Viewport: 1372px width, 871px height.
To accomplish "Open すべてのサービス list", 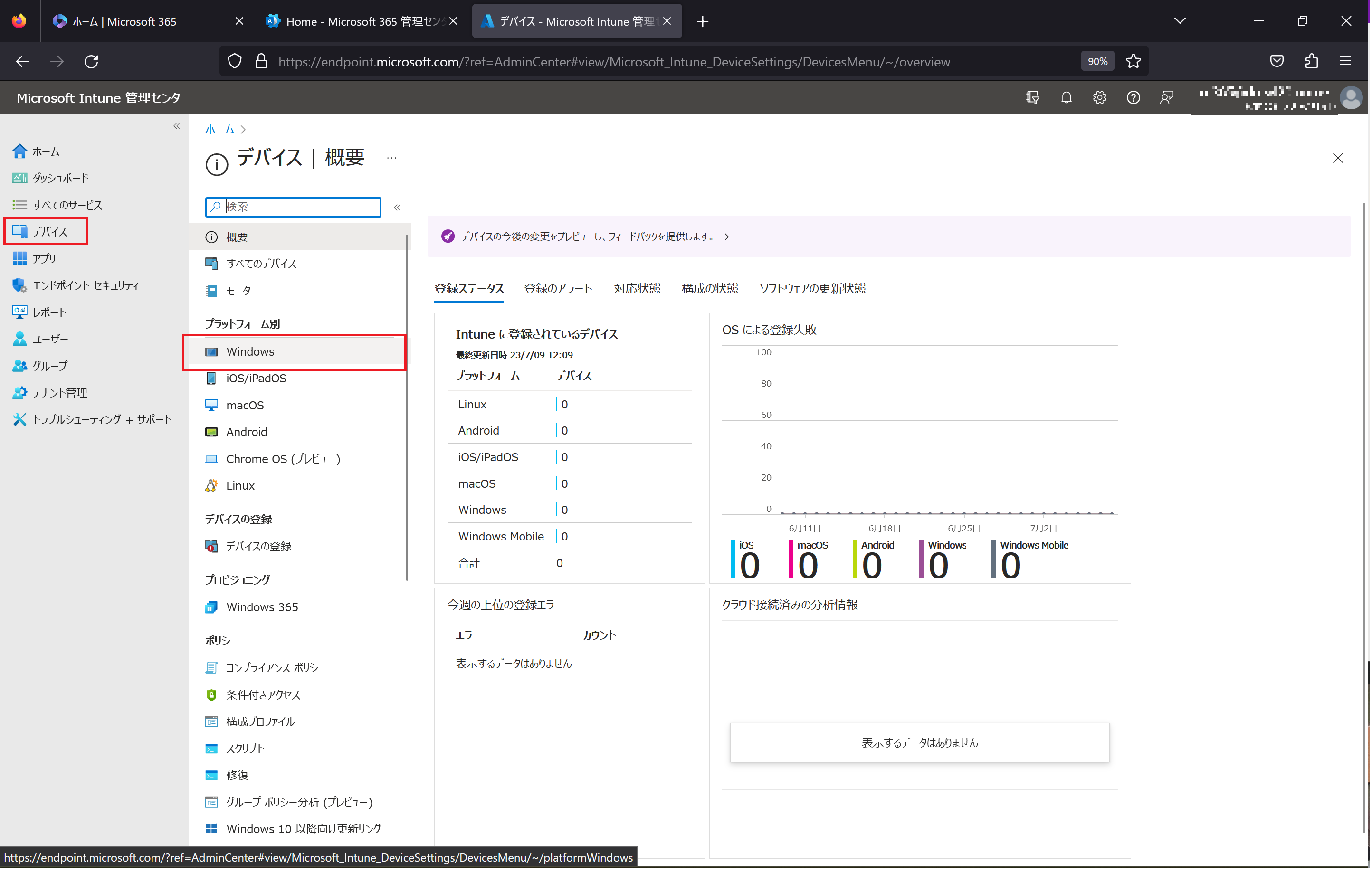I will tap(57, 205).
